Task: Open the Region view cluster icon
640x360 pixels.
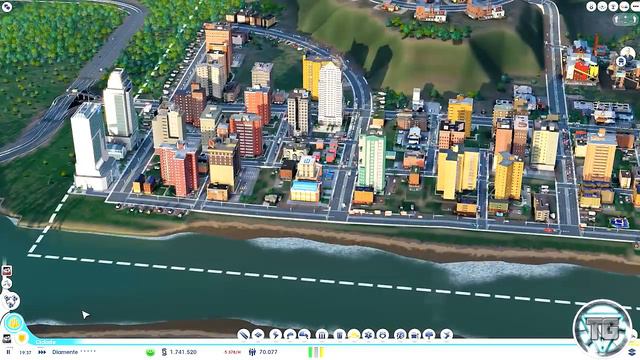Action: coord(11,301)
